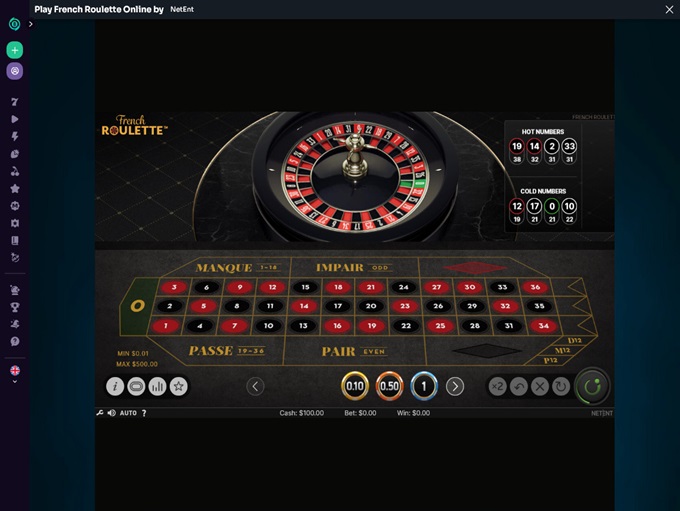Screen dimensions: 680x511
Task: Open the game info icon
Action: point(115,386)
